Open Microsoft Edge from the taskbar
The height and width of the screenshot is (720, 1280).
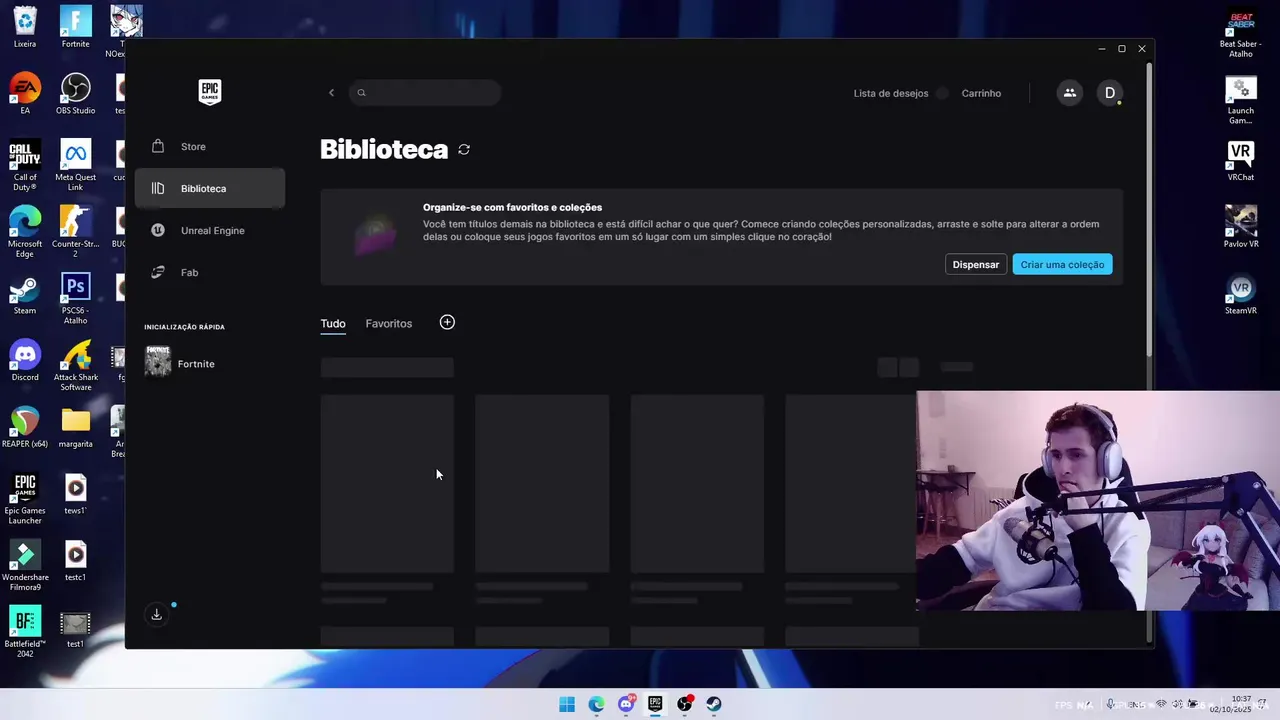596,704
